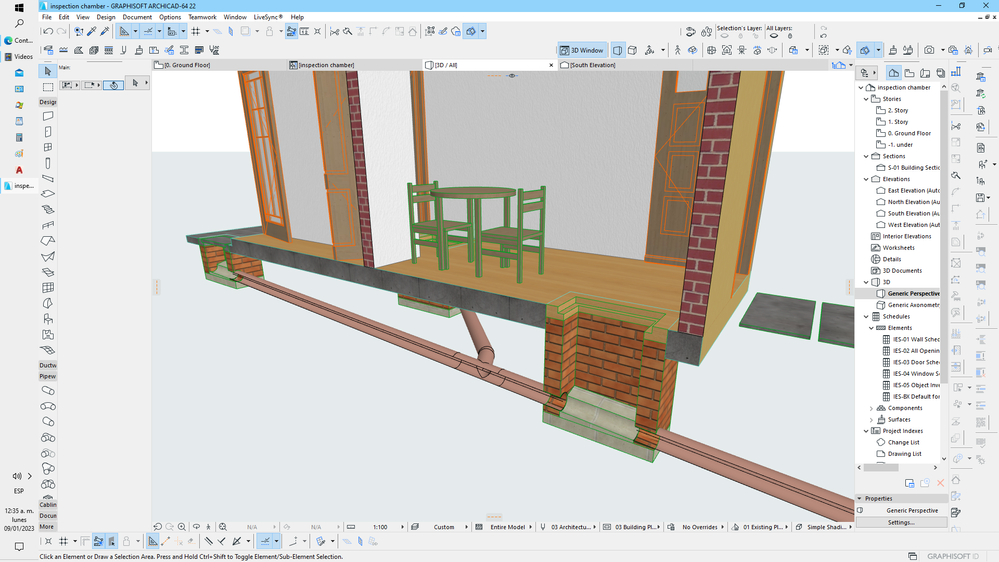Switch to the South Elevation tab

click(x=593, y=65)
